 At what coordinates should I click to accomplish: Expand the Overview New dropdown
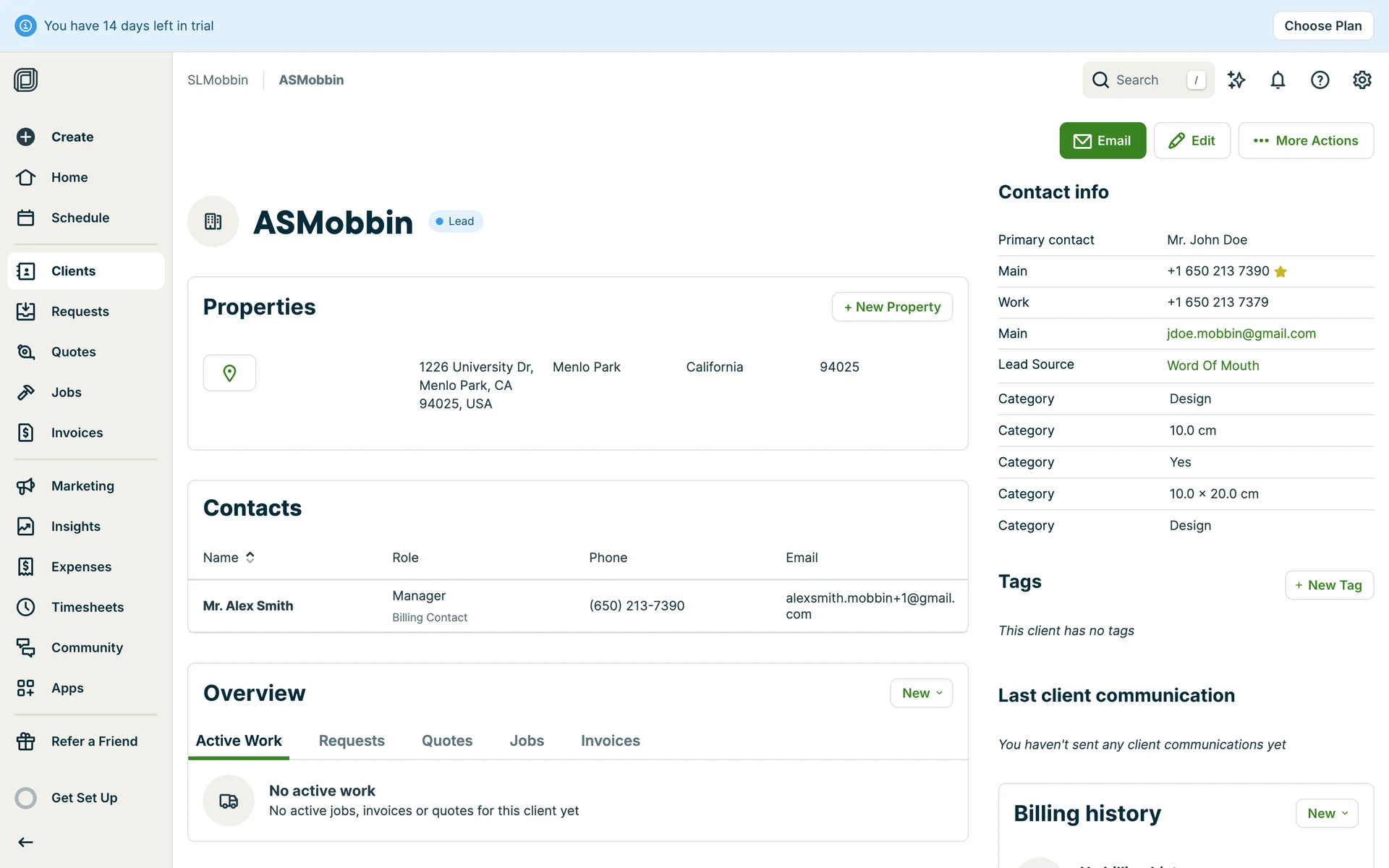tap(921, 693)
